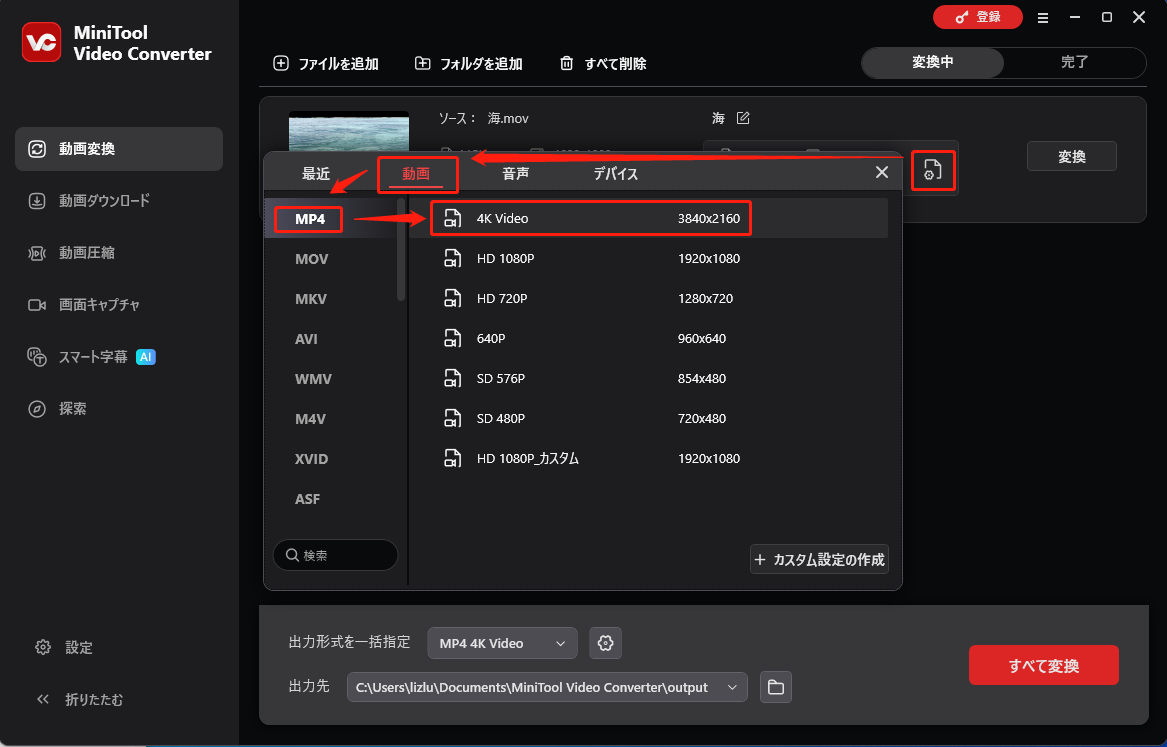
Task: Browse output folder with the folder icon
Action: [x=775, y=687]
